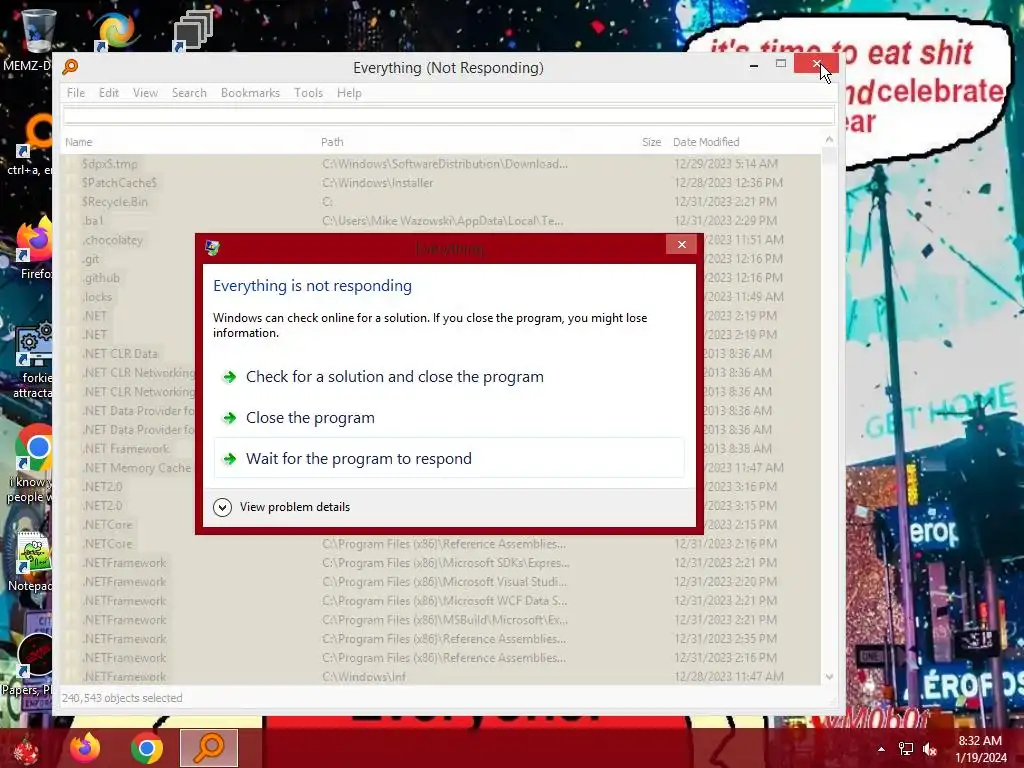Screen dimensions: 1024x768
Task: Expand View problem details
Action: click(x=282, y=507)
